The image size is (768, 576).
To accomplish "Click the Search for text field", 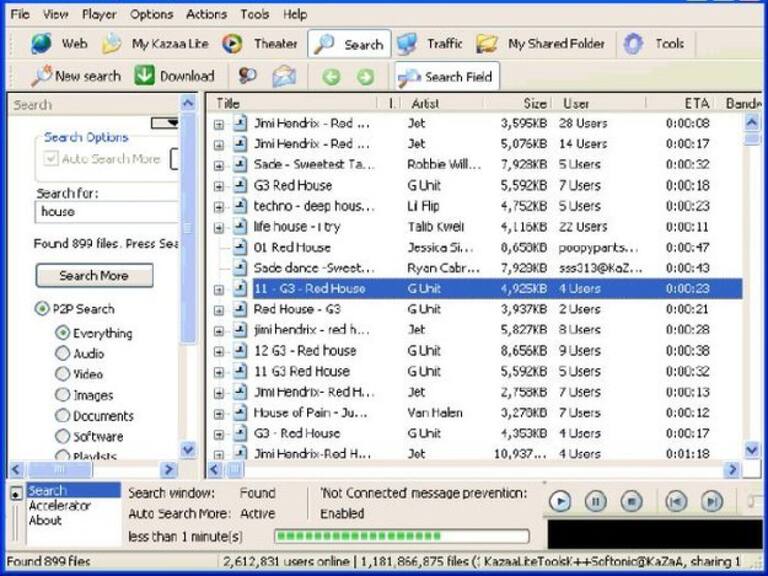I will point(105,212).
